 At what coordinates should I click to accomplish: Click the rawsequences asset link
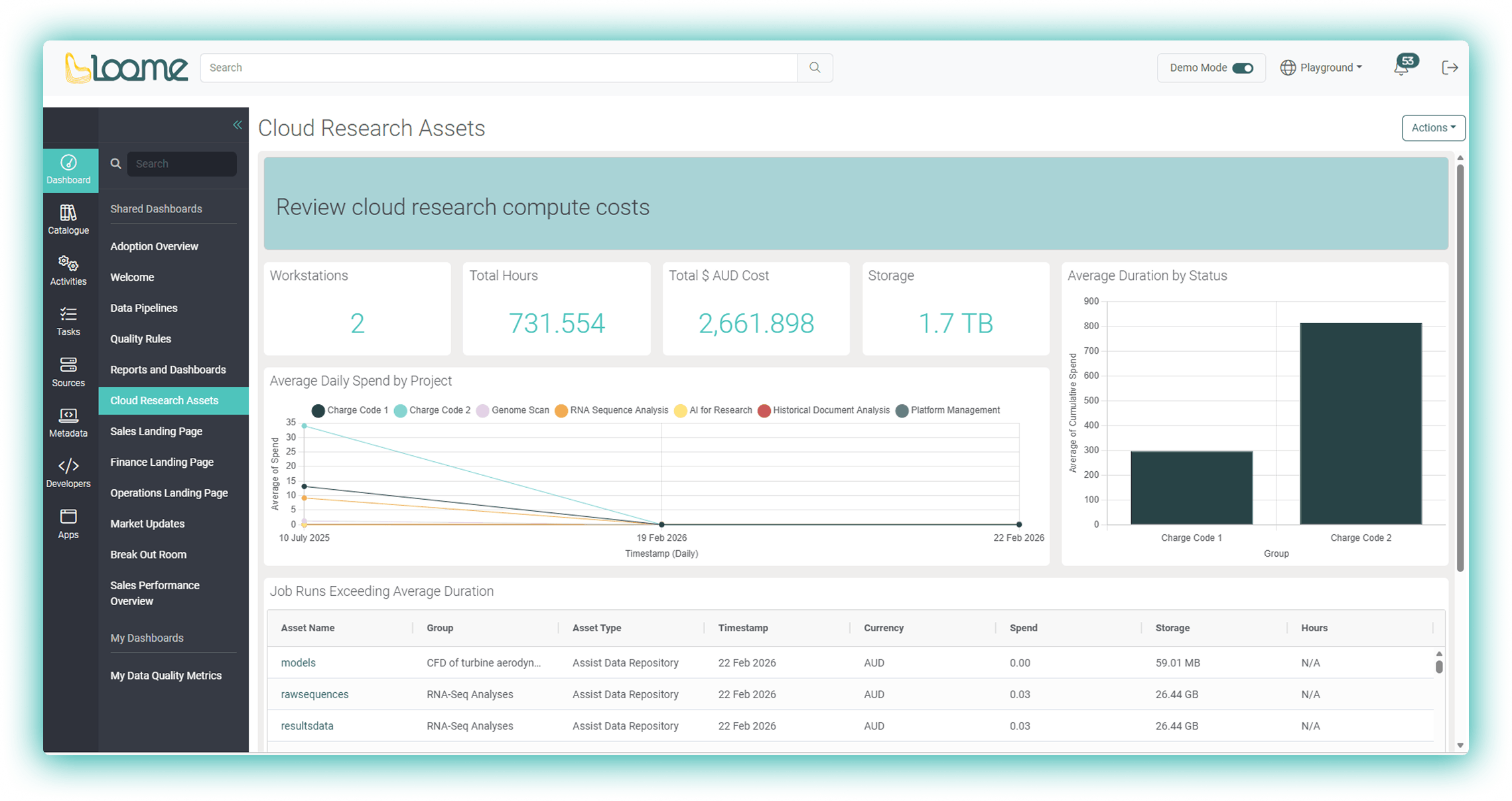point(314,693)
